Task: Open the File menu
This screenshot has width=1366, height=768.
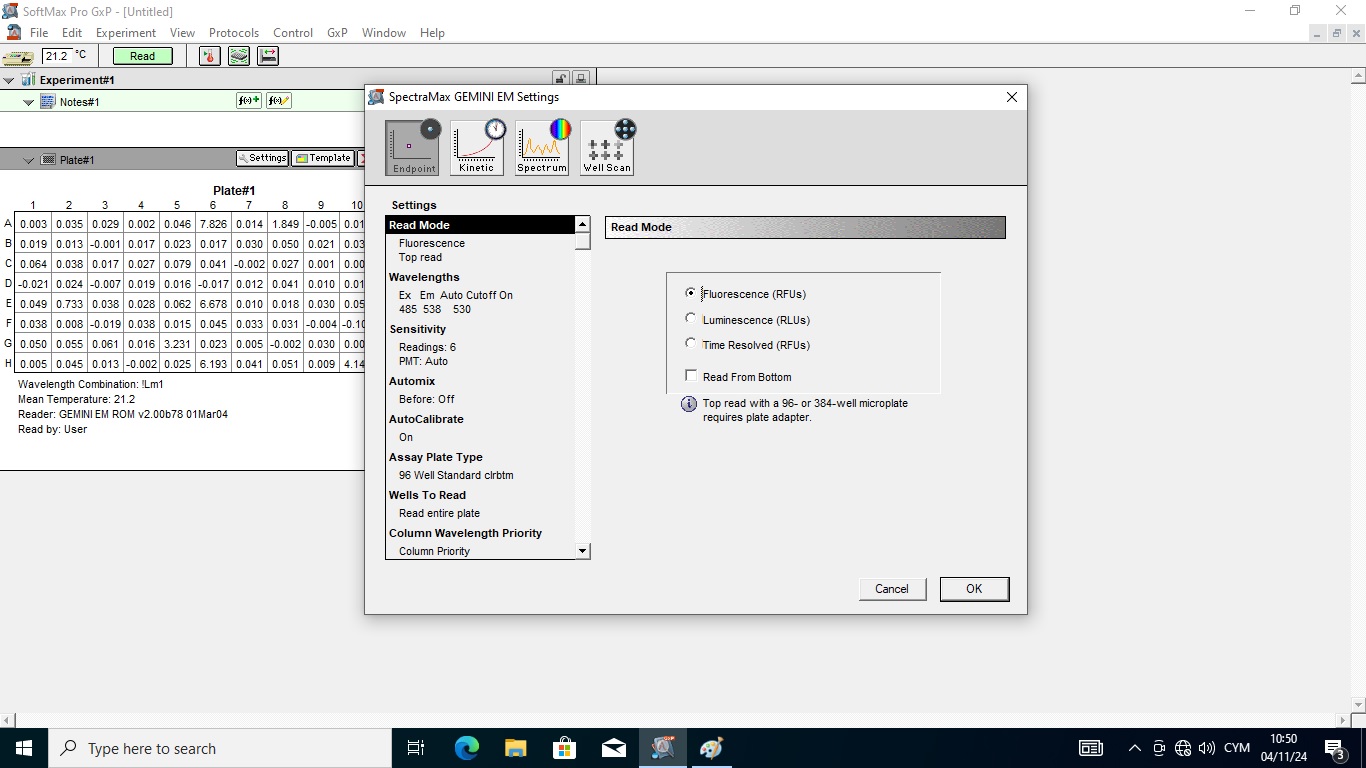Action: (39, 33)
